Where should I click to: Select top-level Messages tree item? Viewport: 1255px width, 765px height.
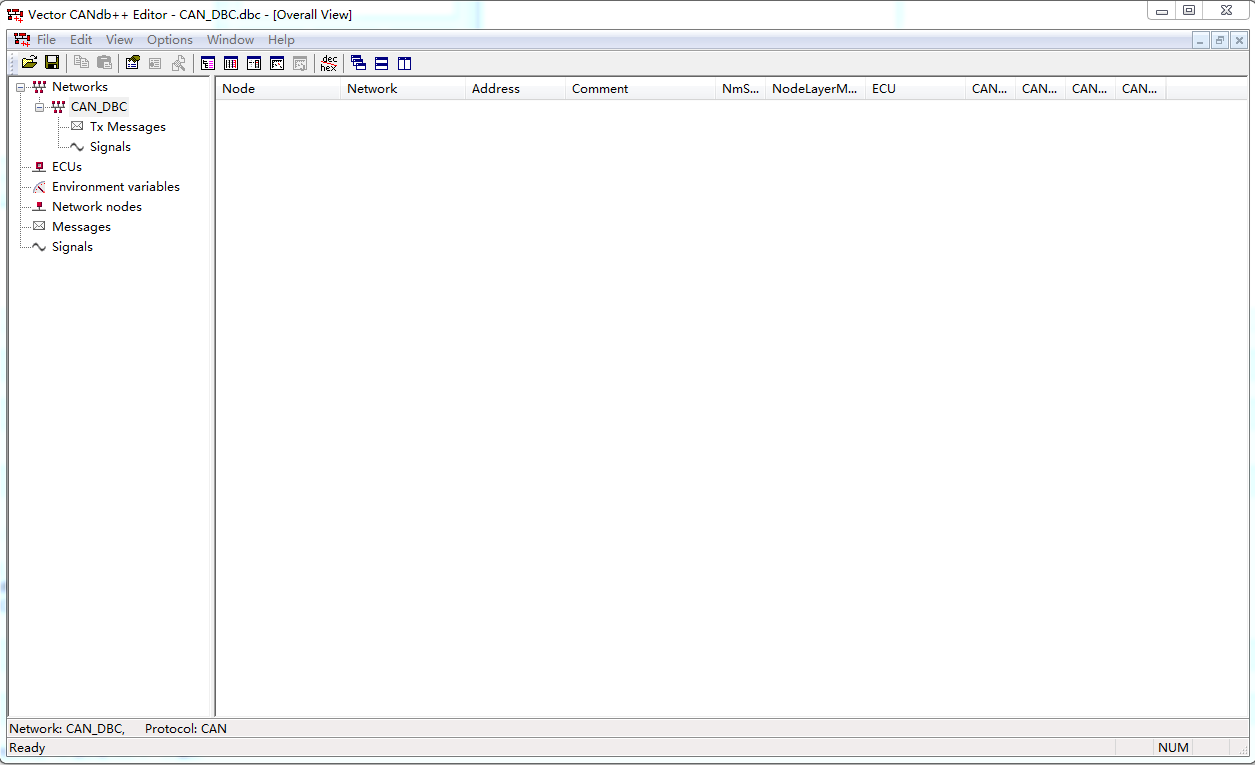pyautogui.click(x=81, y=227)
